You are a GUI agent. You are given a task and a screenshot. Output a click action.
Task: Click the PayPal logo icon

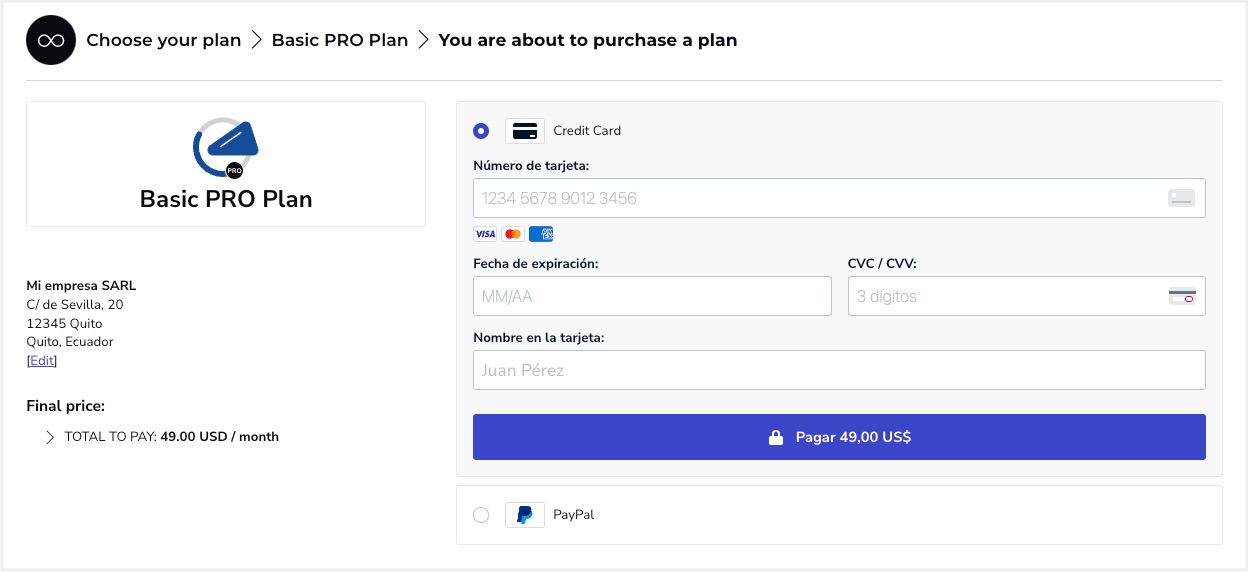click(x=525, y=515)
